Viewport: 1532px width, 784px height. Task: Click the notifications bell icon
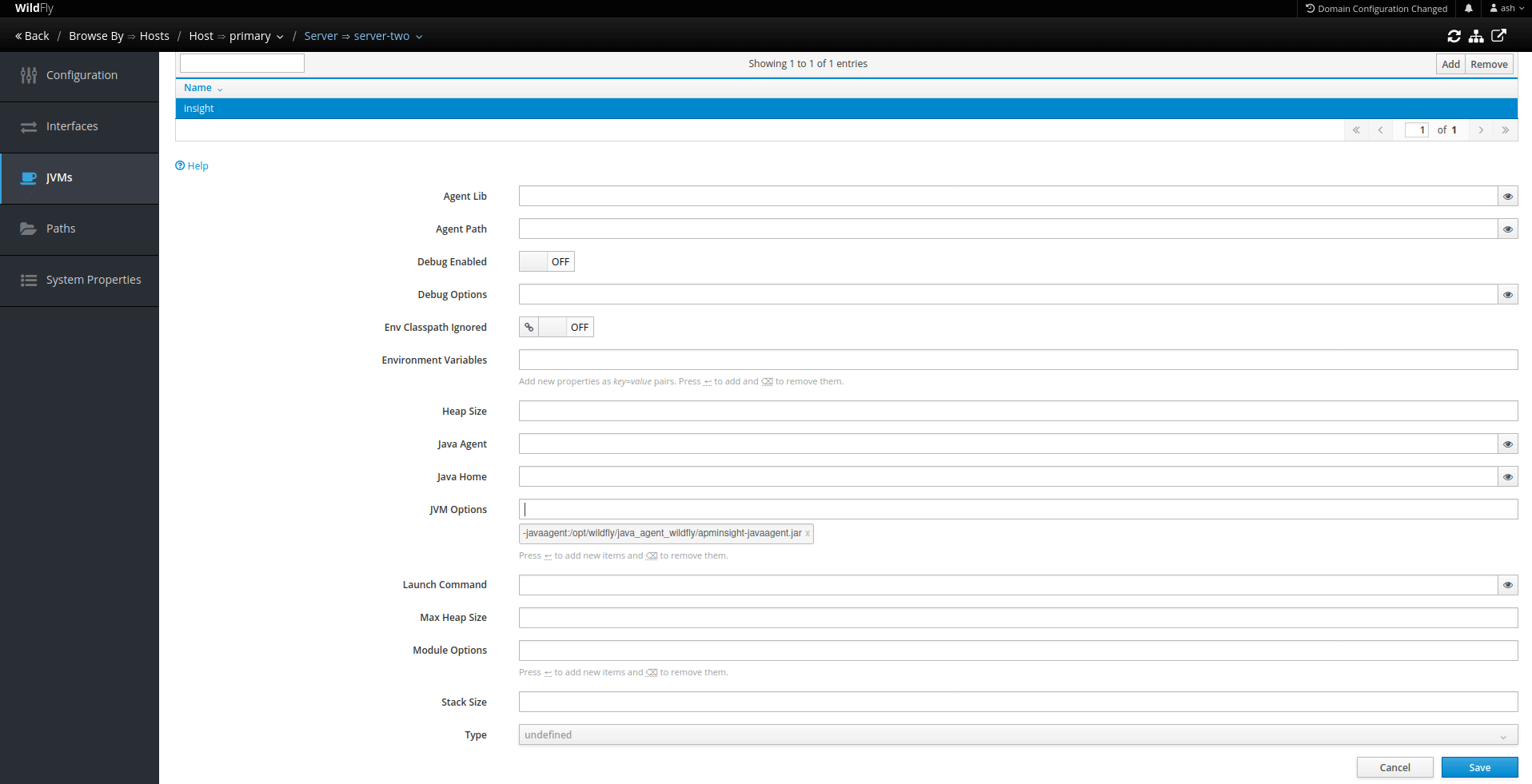click(1468, 8)
